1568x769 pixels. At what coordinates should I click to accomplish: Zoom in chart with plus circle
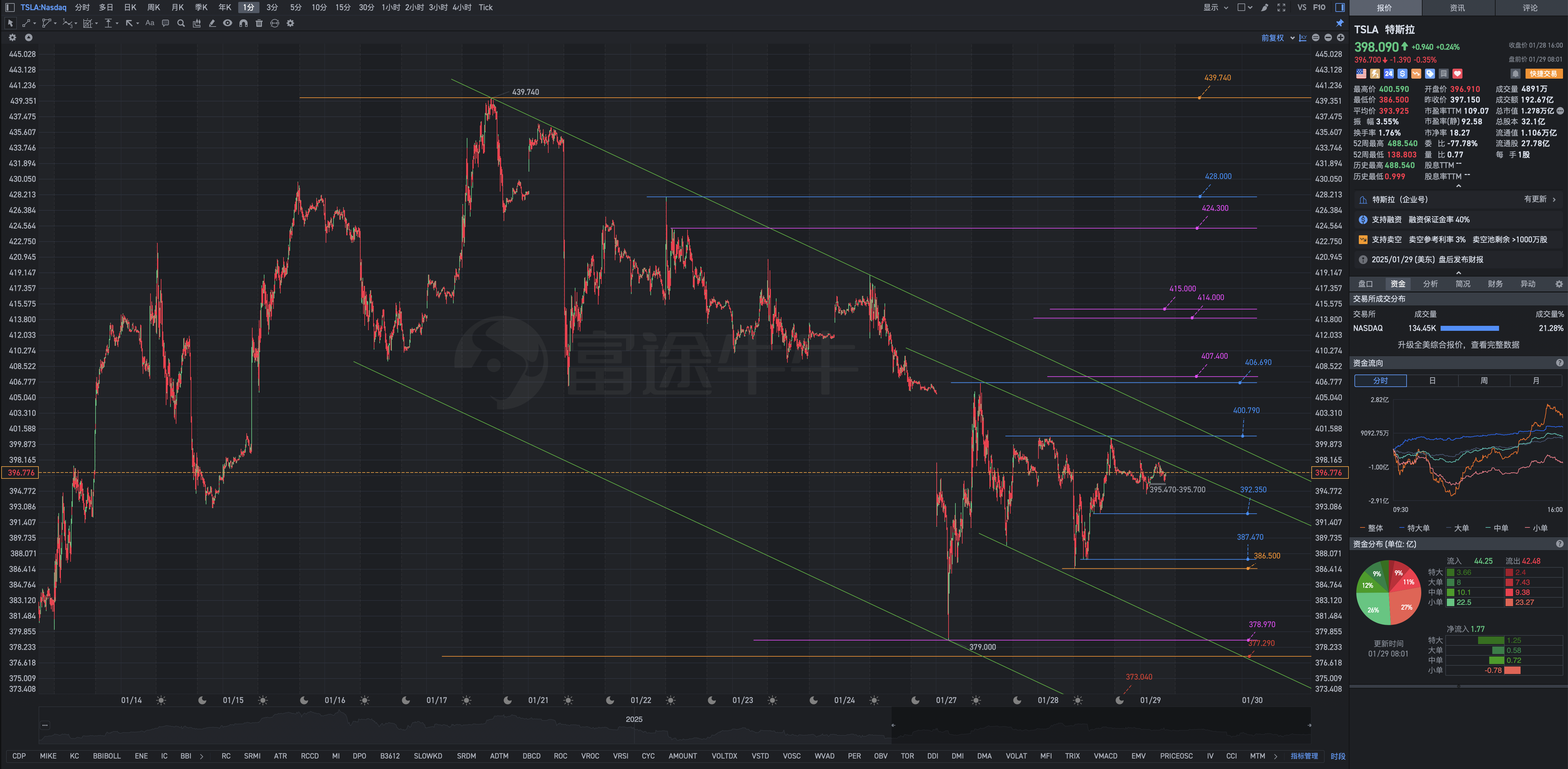(1340, 38)
